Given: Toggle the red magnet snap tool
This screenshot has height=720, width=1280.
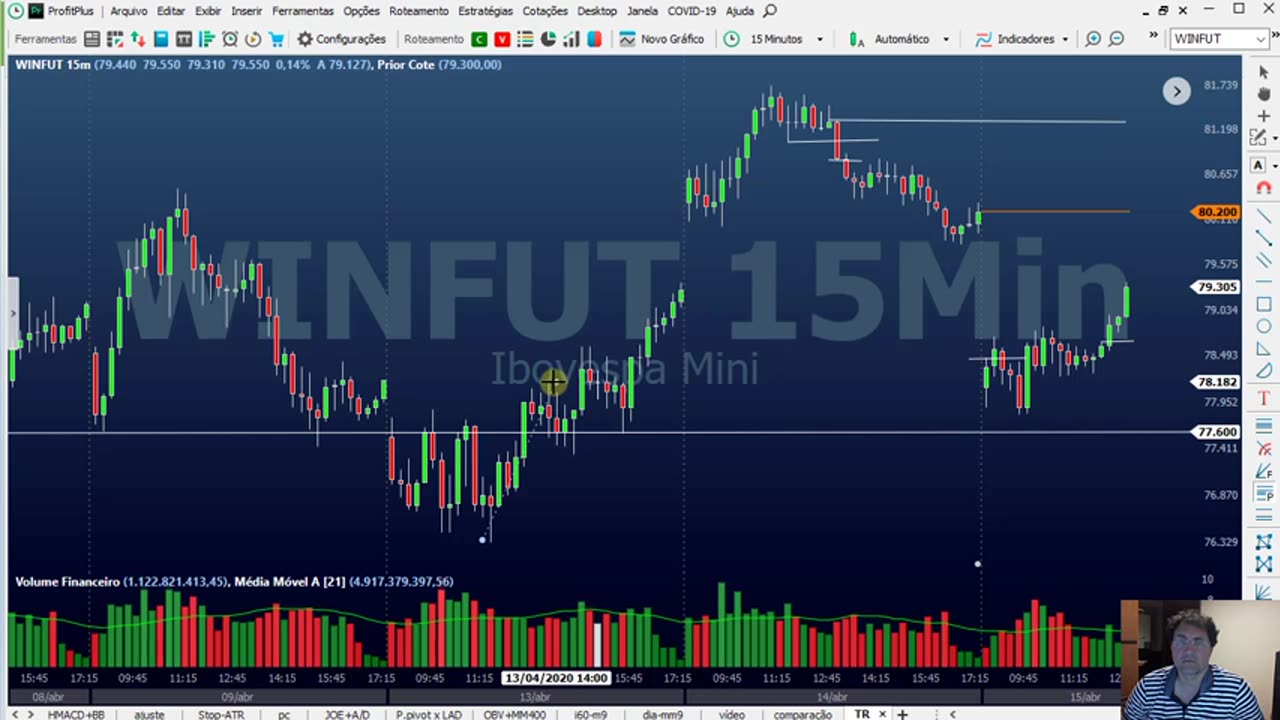Looking at the screenshot, I should (1263, 188).
